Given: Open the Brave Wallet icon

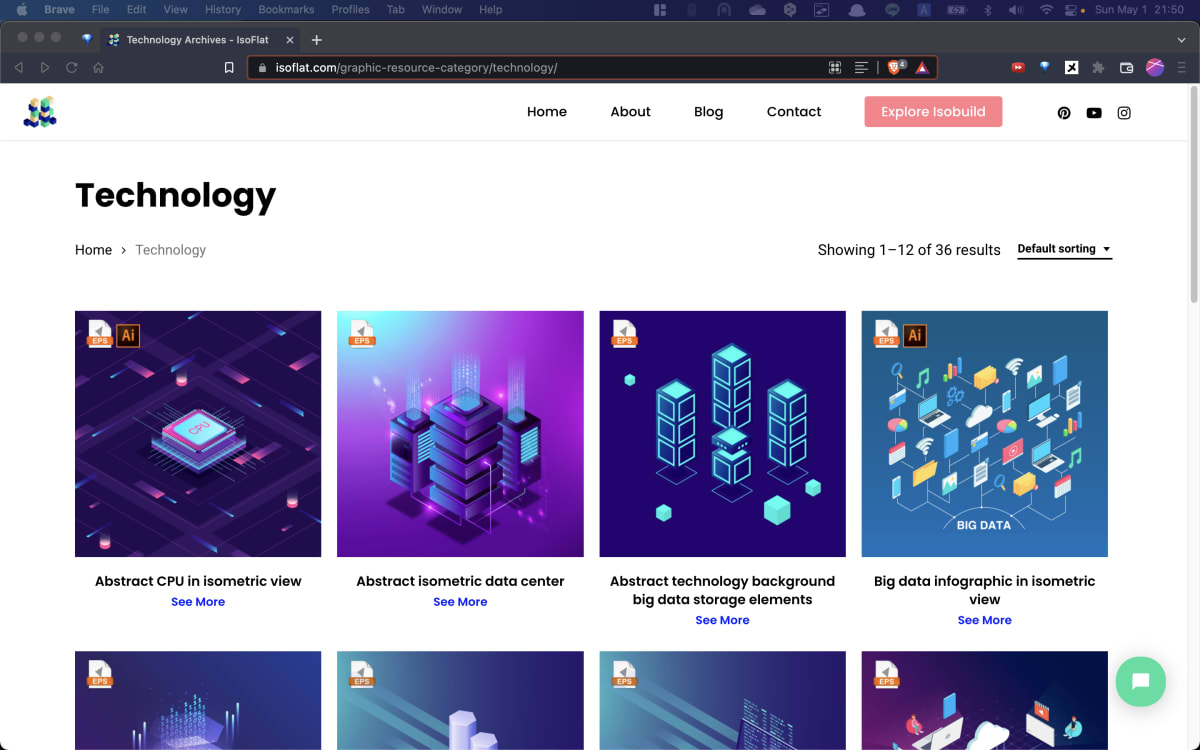Looking at the screenshot, I should tap(1127, 68).
